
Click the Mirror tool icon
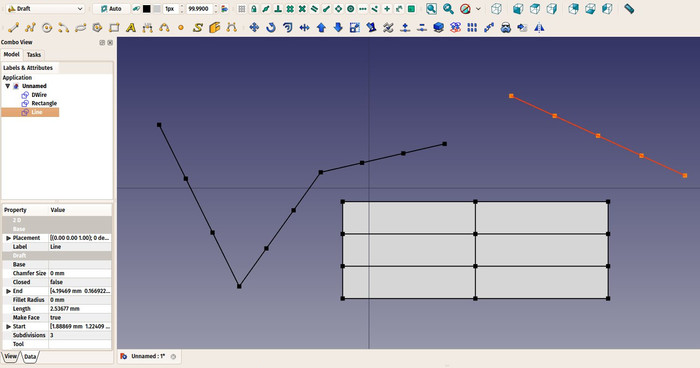pyautogui.click(x=539, y=28)
